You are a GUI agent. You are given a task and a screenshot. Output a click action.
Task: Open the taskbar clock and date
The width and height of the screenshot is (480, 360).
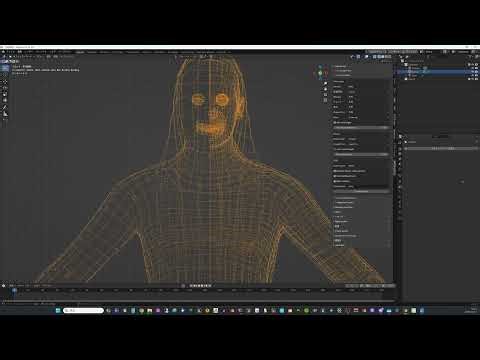click(x=471, y=310)
